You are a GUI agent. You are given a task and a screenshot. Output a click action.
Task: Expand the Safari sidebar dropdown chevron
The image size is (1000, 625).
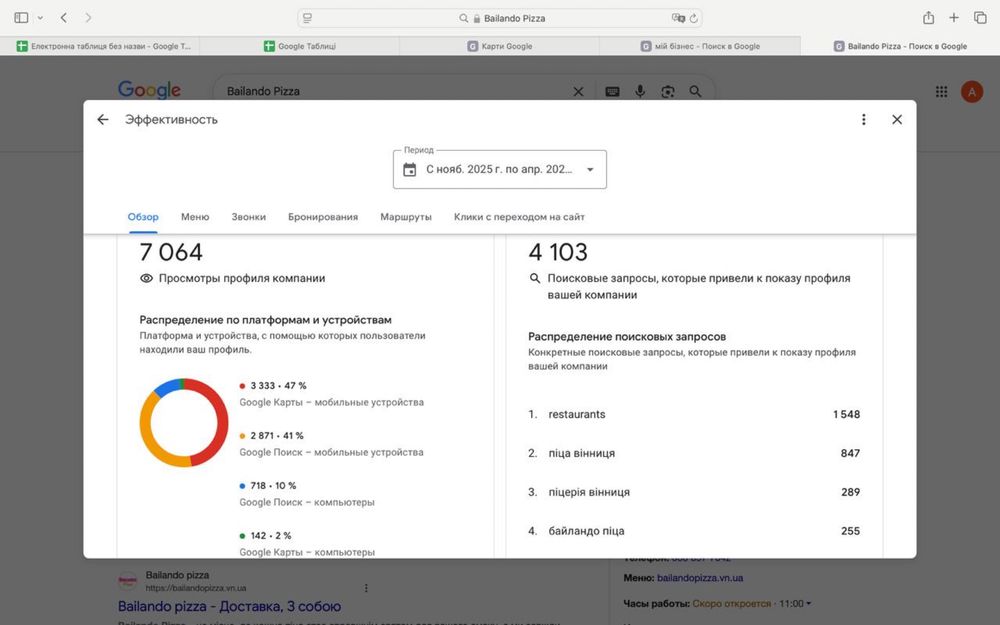40,18
